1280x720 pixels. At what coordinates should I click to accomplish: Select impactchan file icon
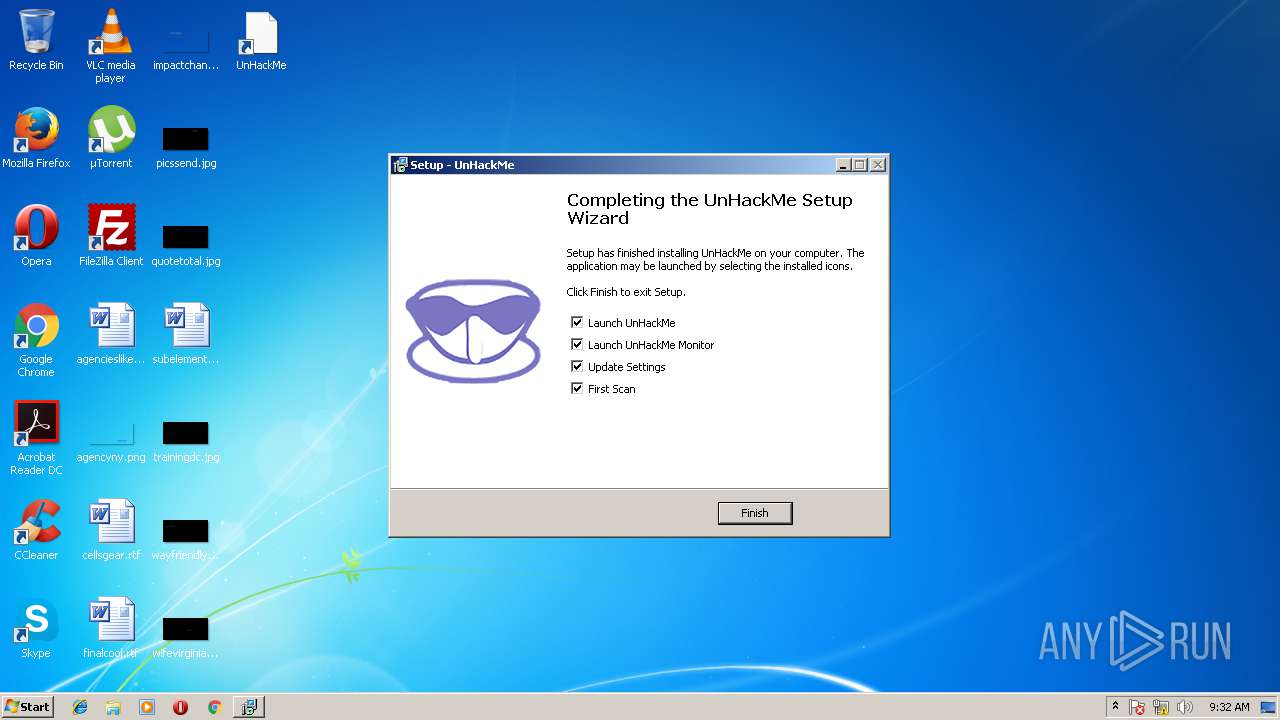(x=186, y=49)
